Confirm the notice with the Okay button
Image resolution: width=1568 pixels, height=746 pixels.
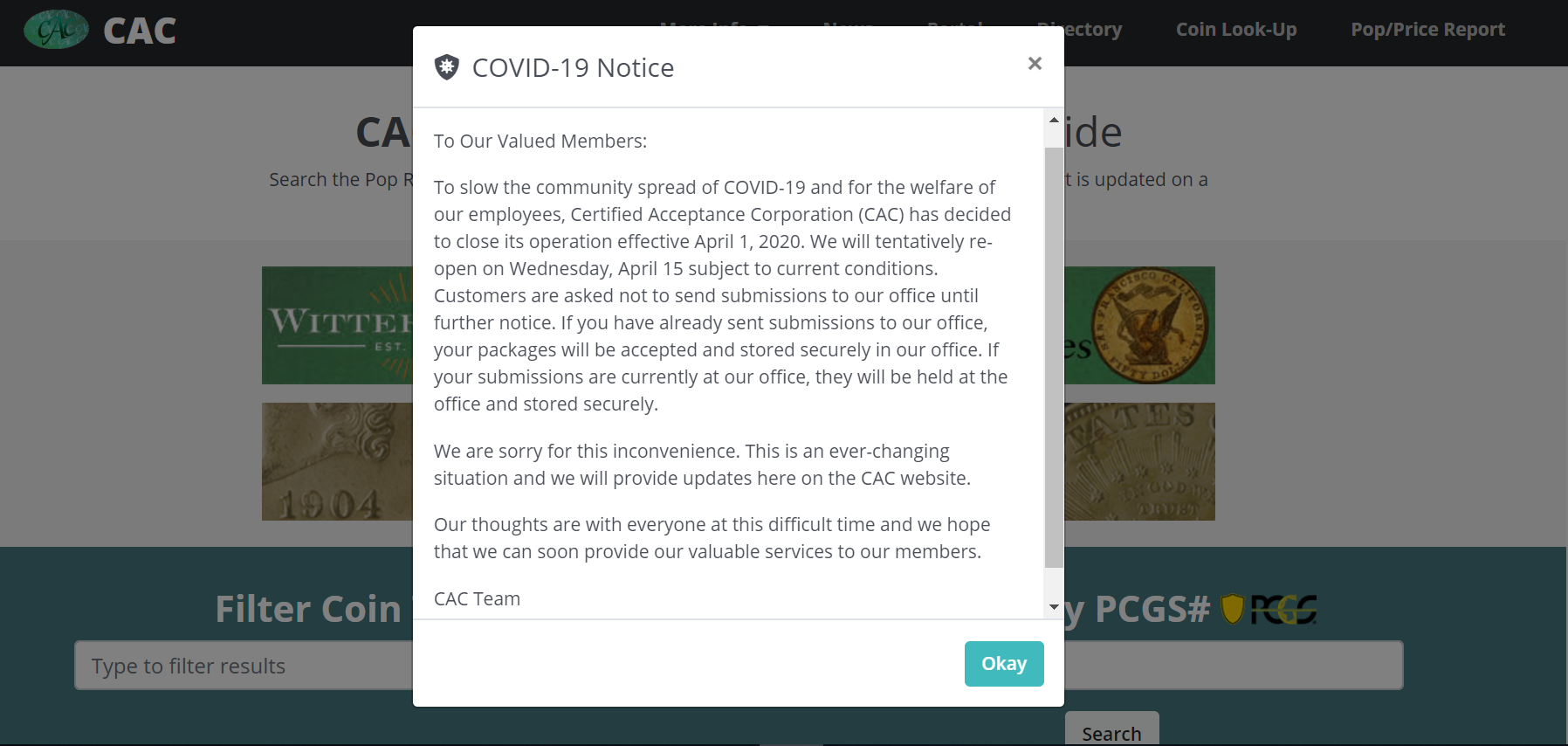click(x=1004, y=664)
